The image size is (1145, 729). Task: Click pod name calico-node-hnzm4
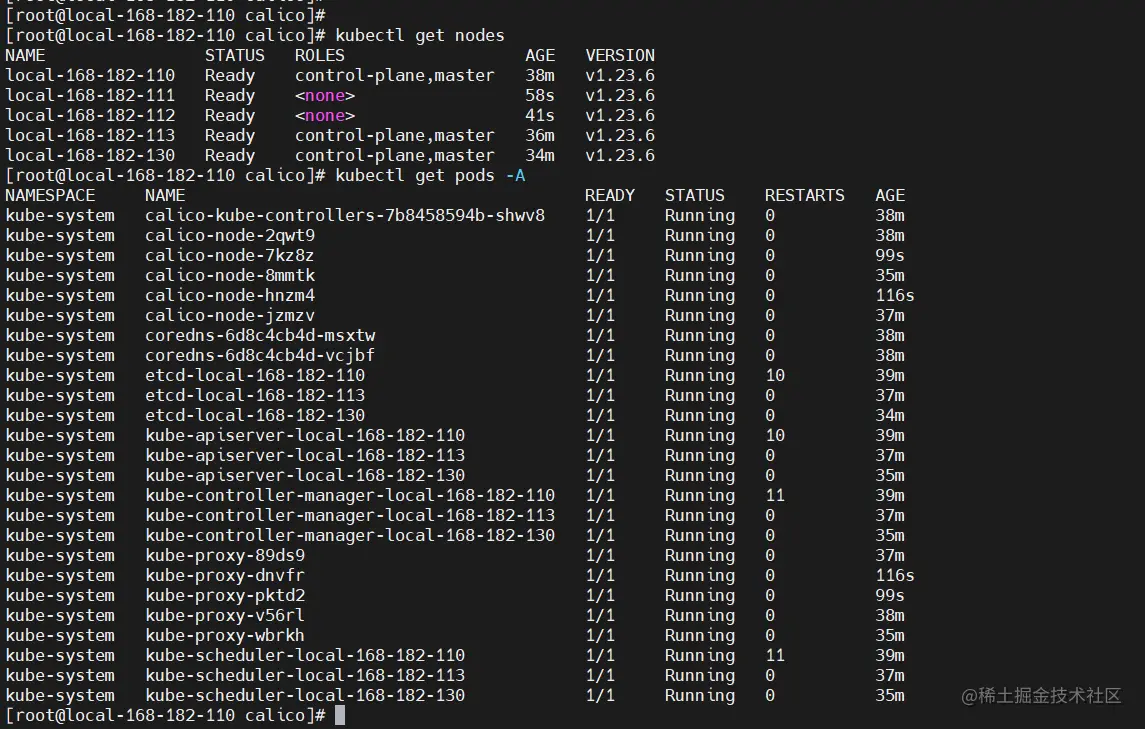pos(230,295)
